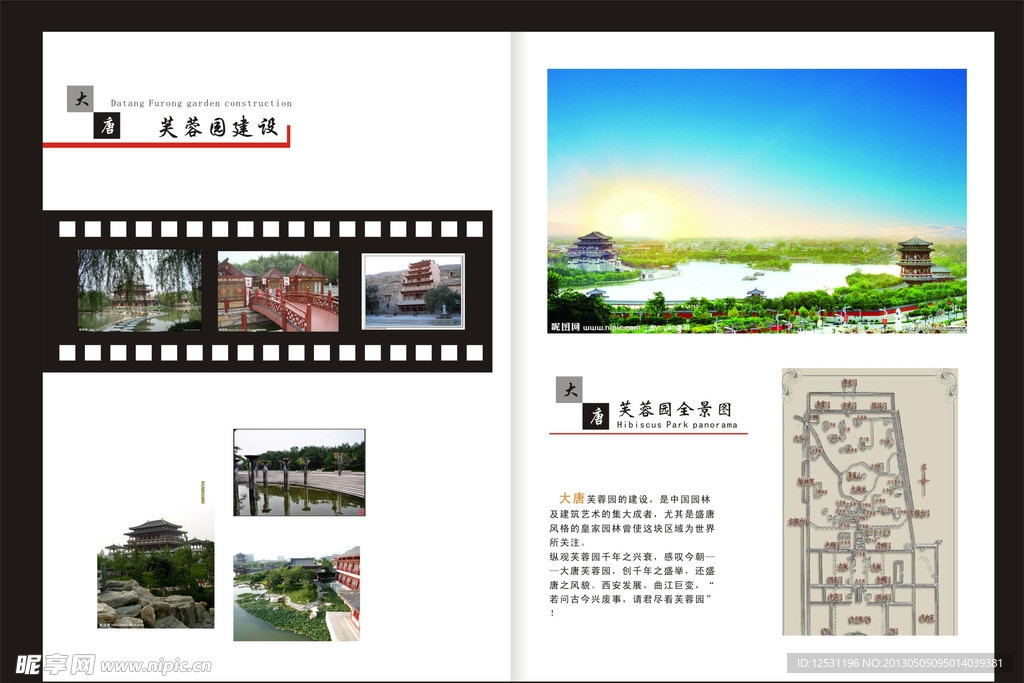1024x683 pixels.
Task: Click the gray 大 square beside 芙蓉园全景图
Action: (569, 390)
